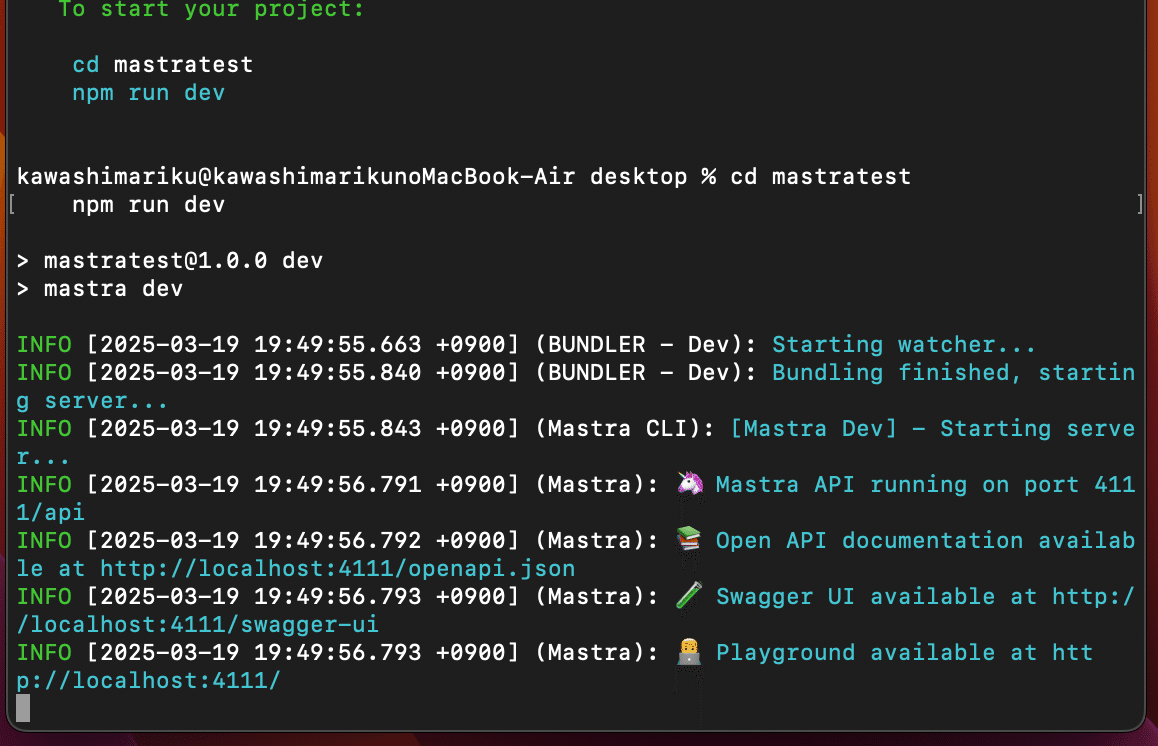Click the 'Bundling finished' log message

(890, 373)
